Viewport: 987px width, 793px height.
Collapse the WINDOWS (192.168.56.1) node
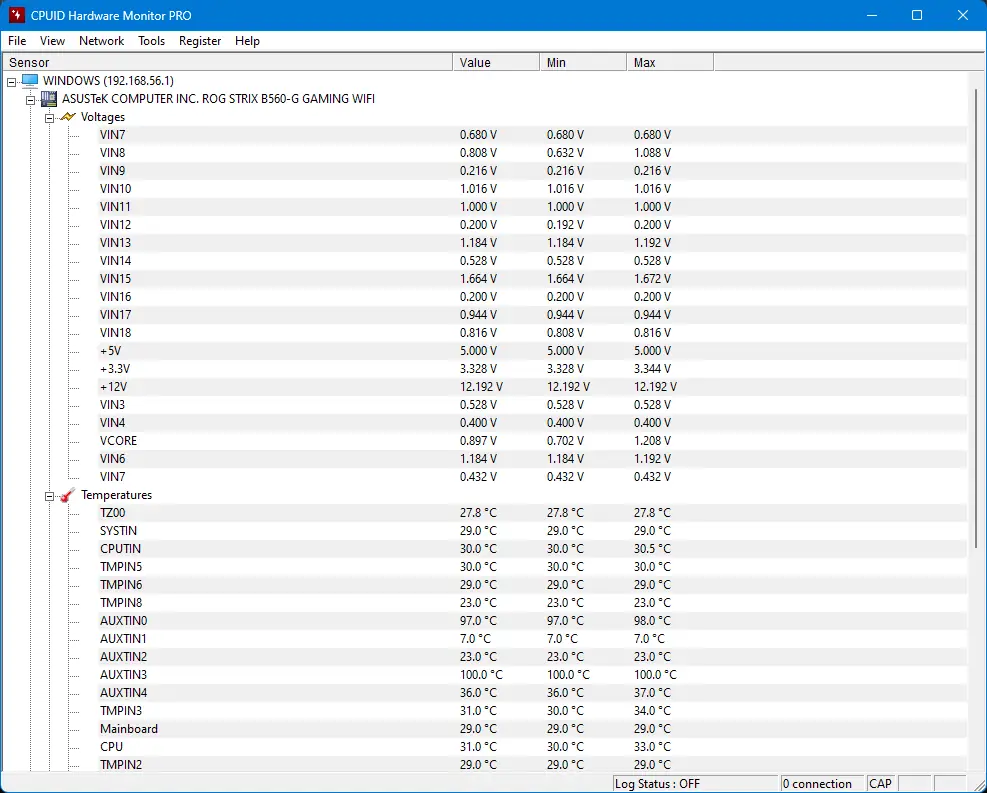pyautogui.click(x=11, y=82)
